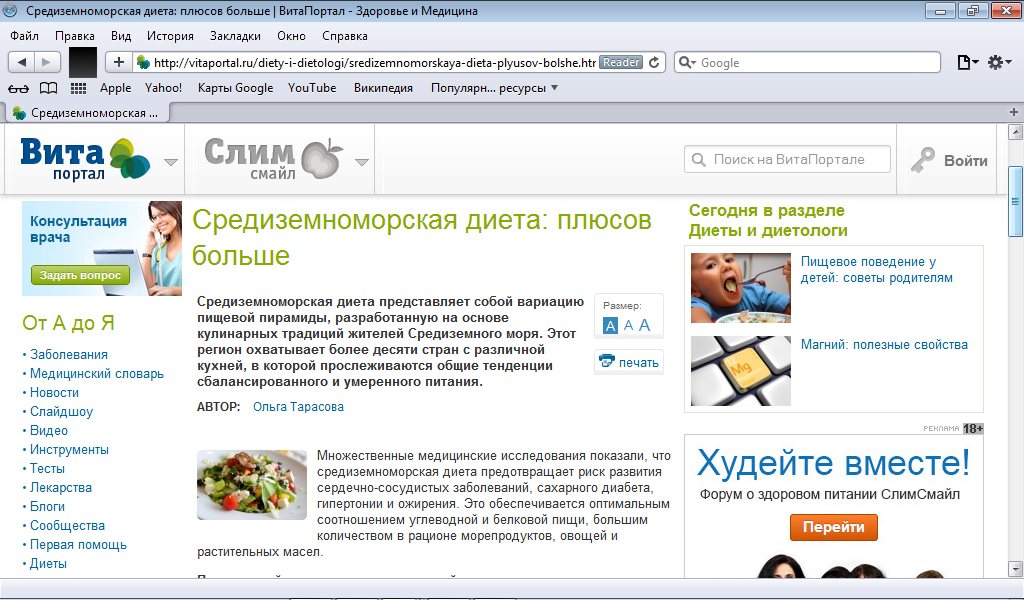Click the Поиск на ВитаПортале search field
1024x600 pixels.
(787, 159)
